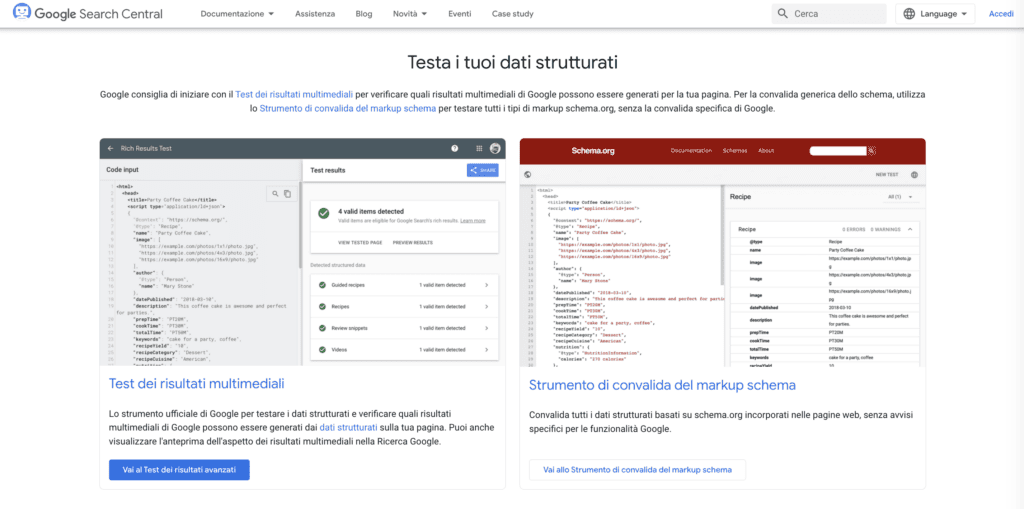Click the Accedi sign-in link
The image size is (1024, 509).
point(1001,14)
